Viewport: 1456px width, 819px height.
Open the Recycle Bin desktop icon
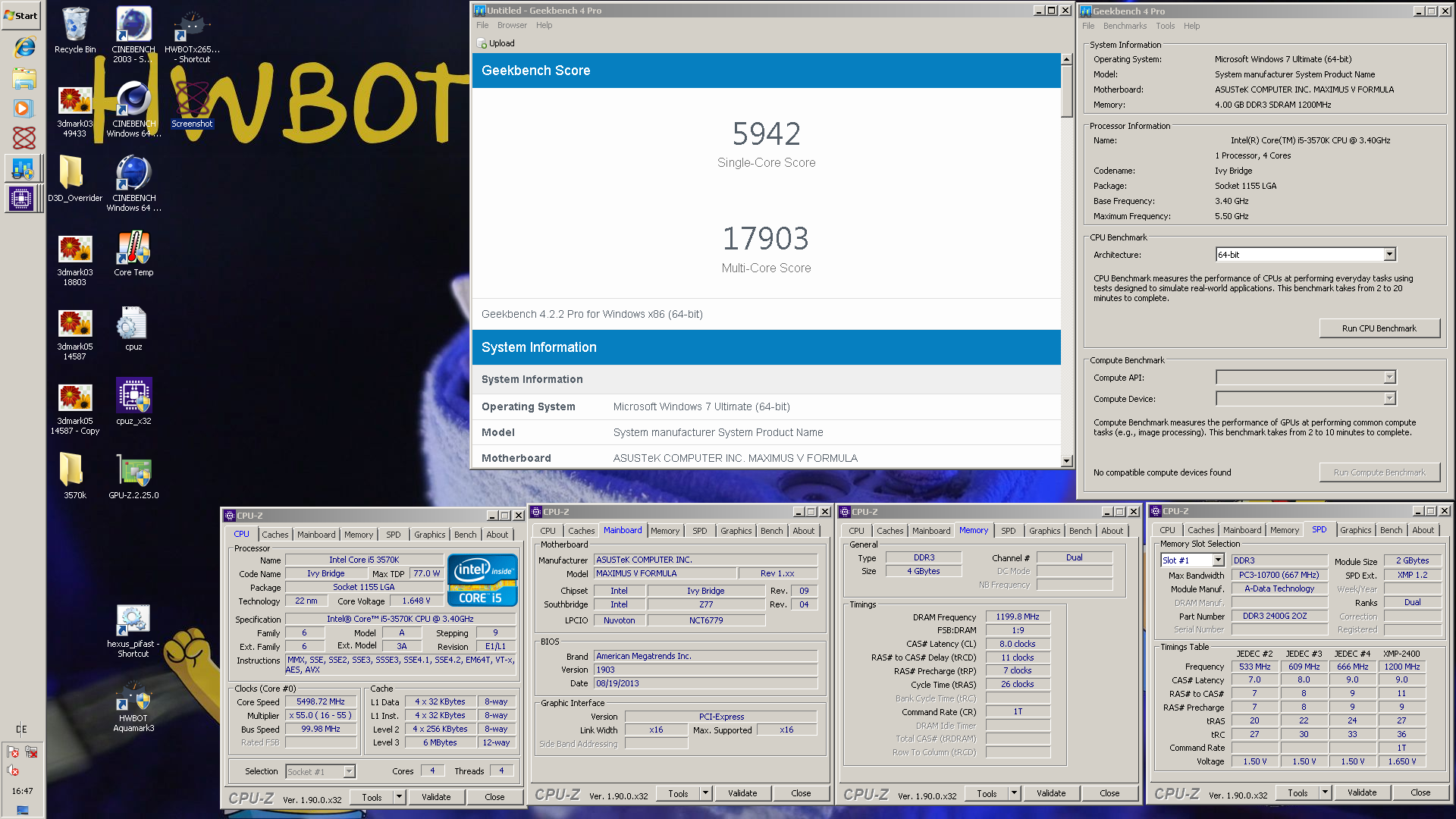75,30
